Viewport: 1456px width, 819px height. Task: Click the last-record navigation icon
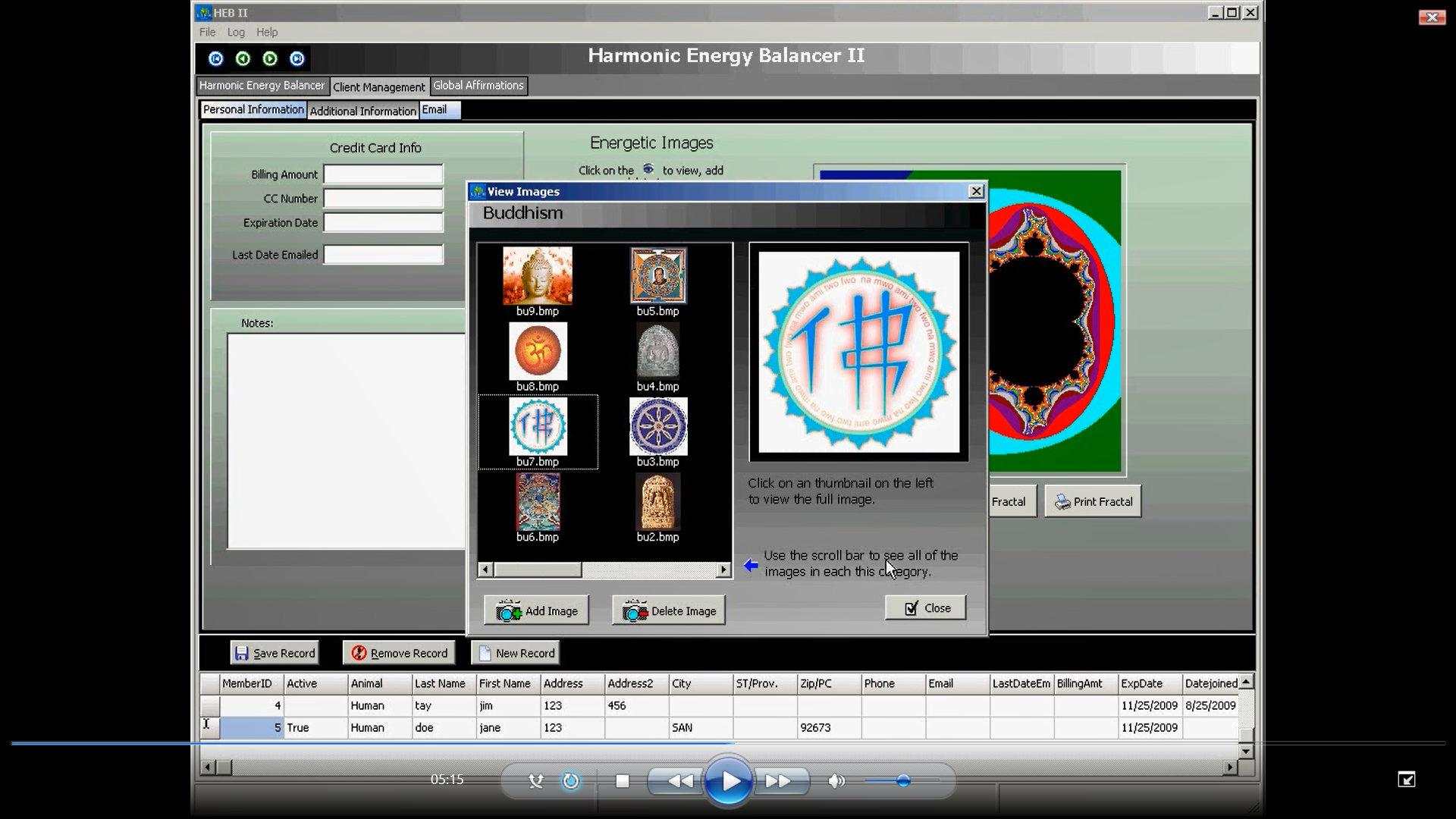(297, 58)
